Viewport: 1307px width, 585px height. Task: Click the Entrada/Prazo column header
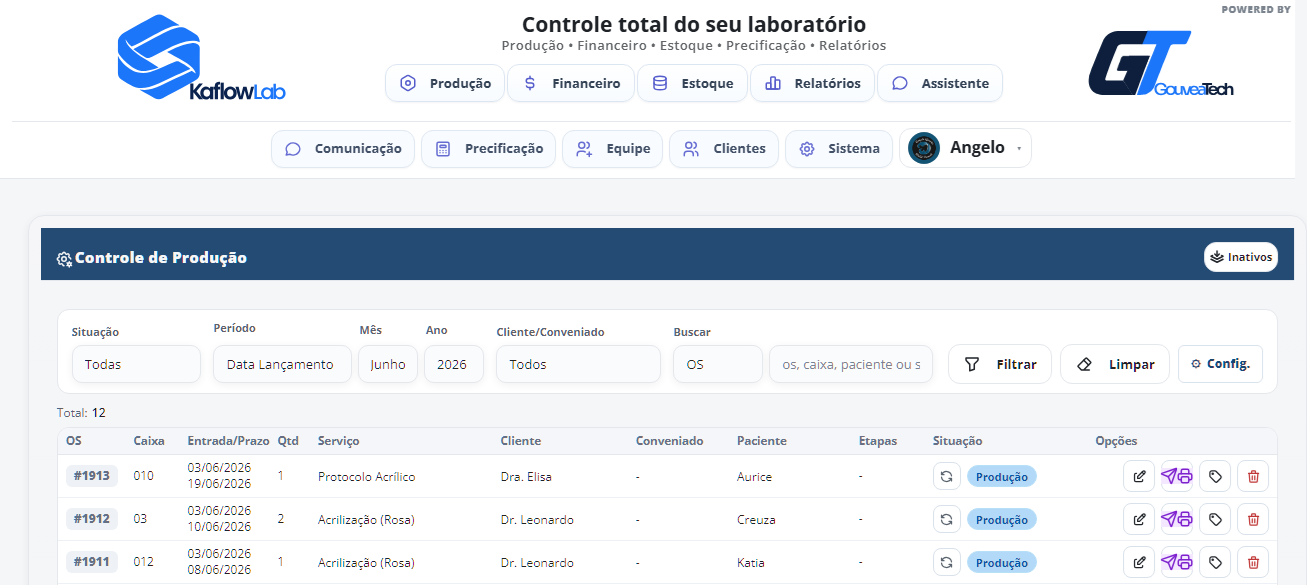pos(229,441)
